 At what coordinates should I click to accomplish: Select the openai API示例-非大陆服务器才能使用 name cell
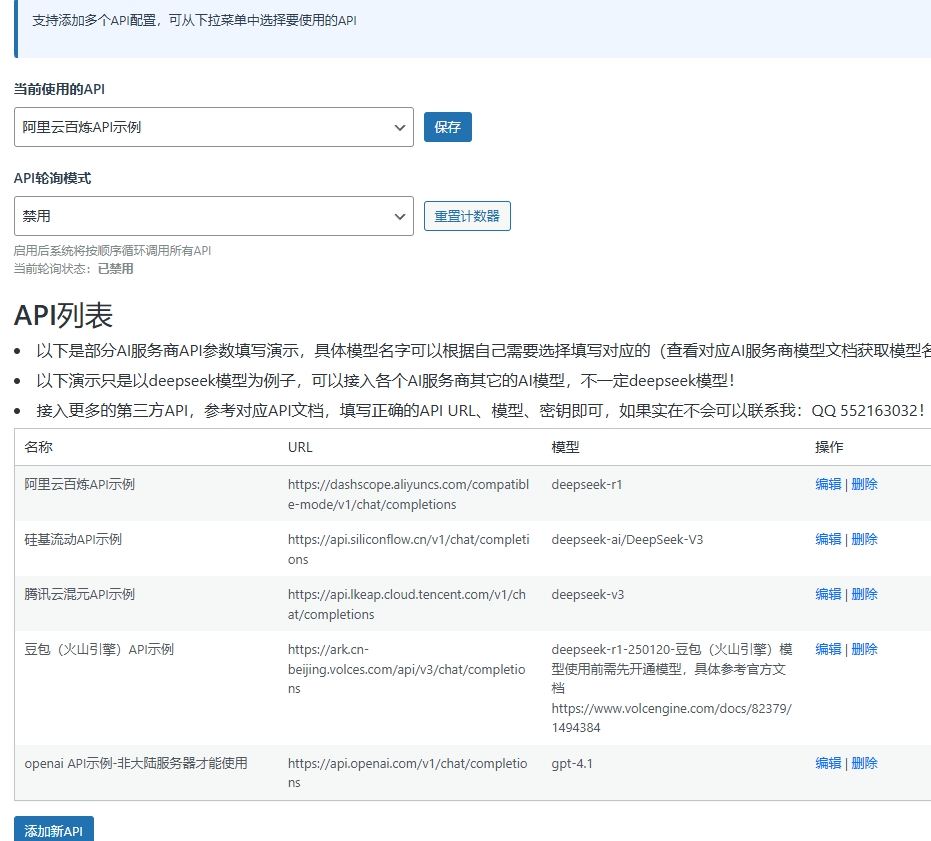click(x=136, y=763)
